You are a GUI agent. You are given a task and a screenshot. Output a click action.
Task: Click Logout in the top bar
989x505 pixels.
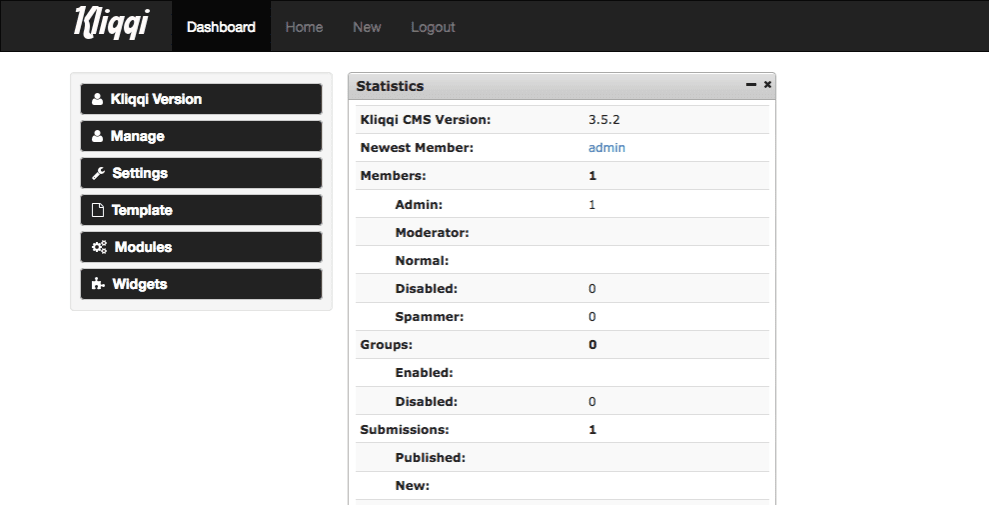433,27
